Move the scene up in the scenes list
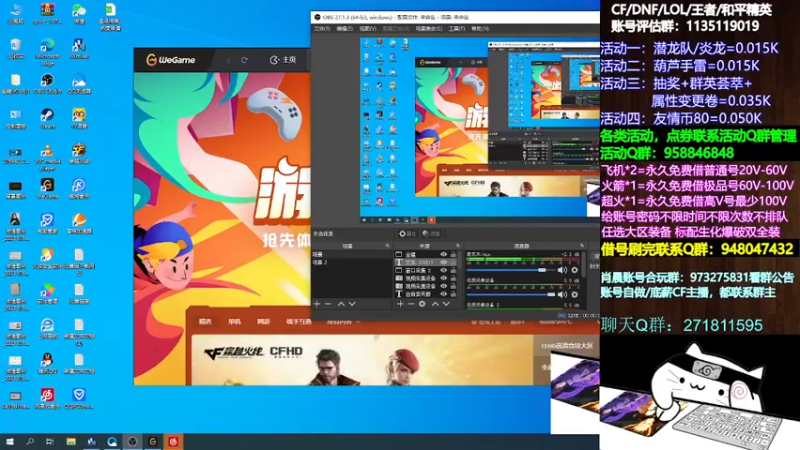This screenshot has width=800, height=450. point(341,304)
